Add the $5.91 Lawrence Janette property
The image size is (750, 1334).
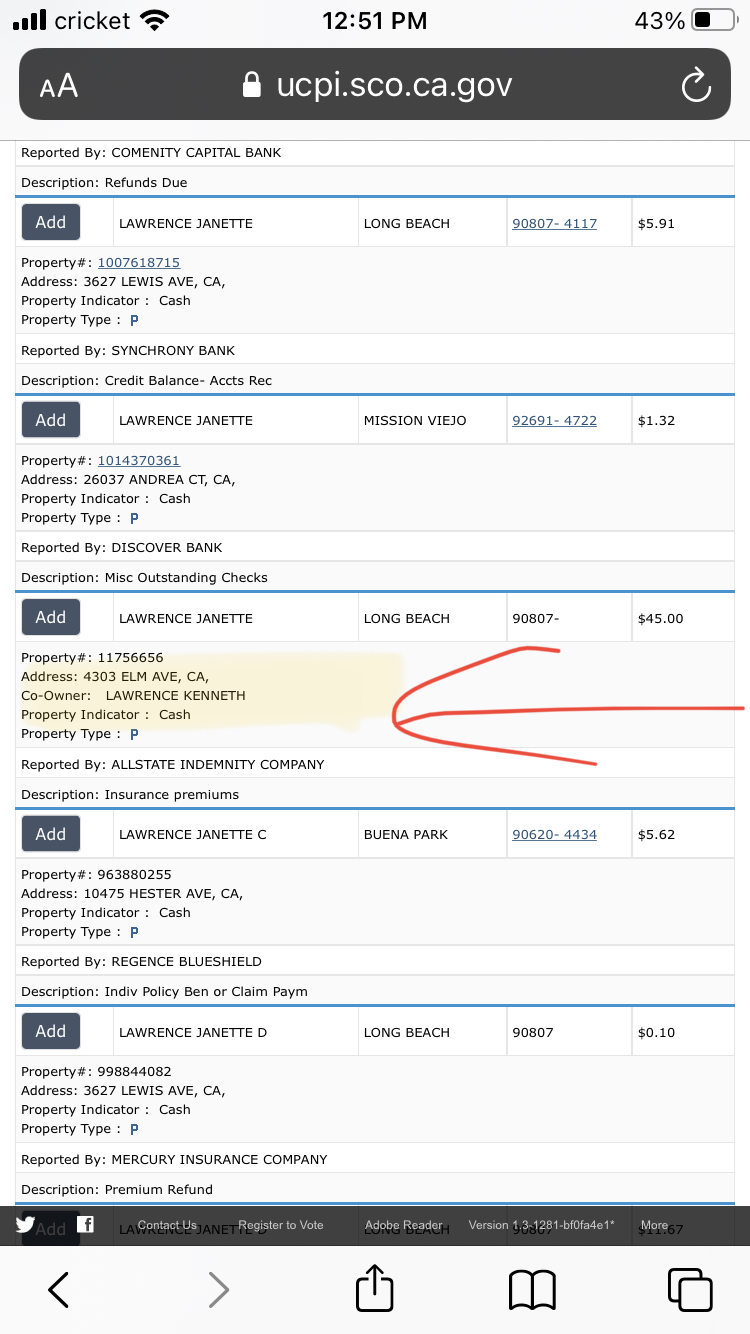pos(51,222)
